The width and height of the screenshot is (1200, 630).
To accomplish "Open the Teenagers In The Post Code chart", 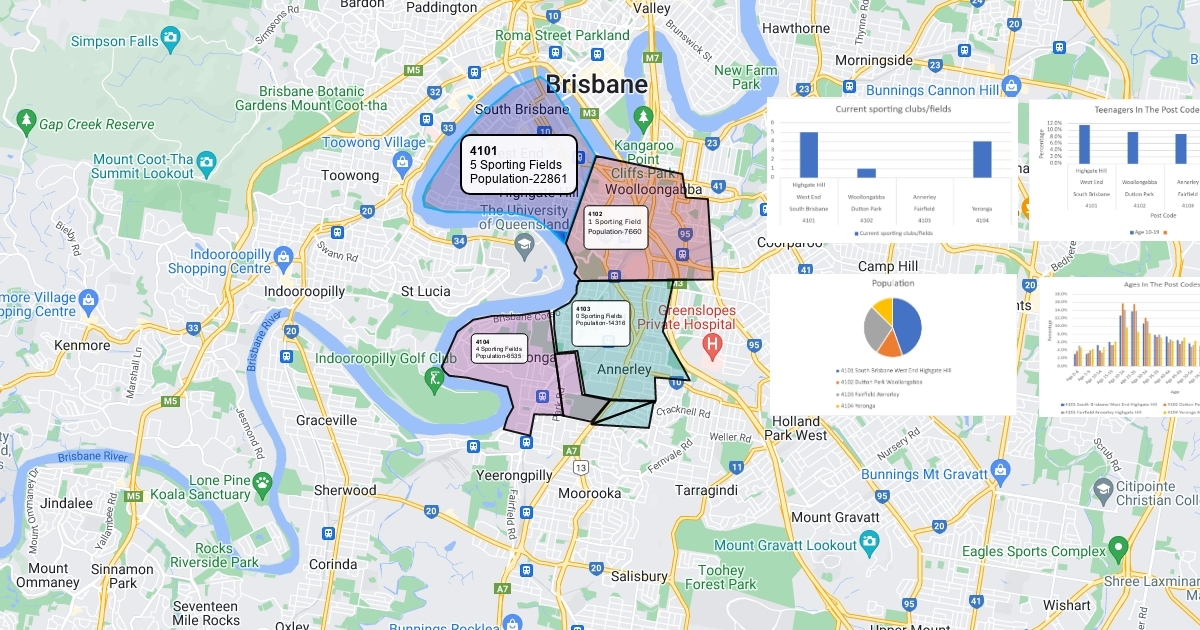I will tap(1115, 168).
